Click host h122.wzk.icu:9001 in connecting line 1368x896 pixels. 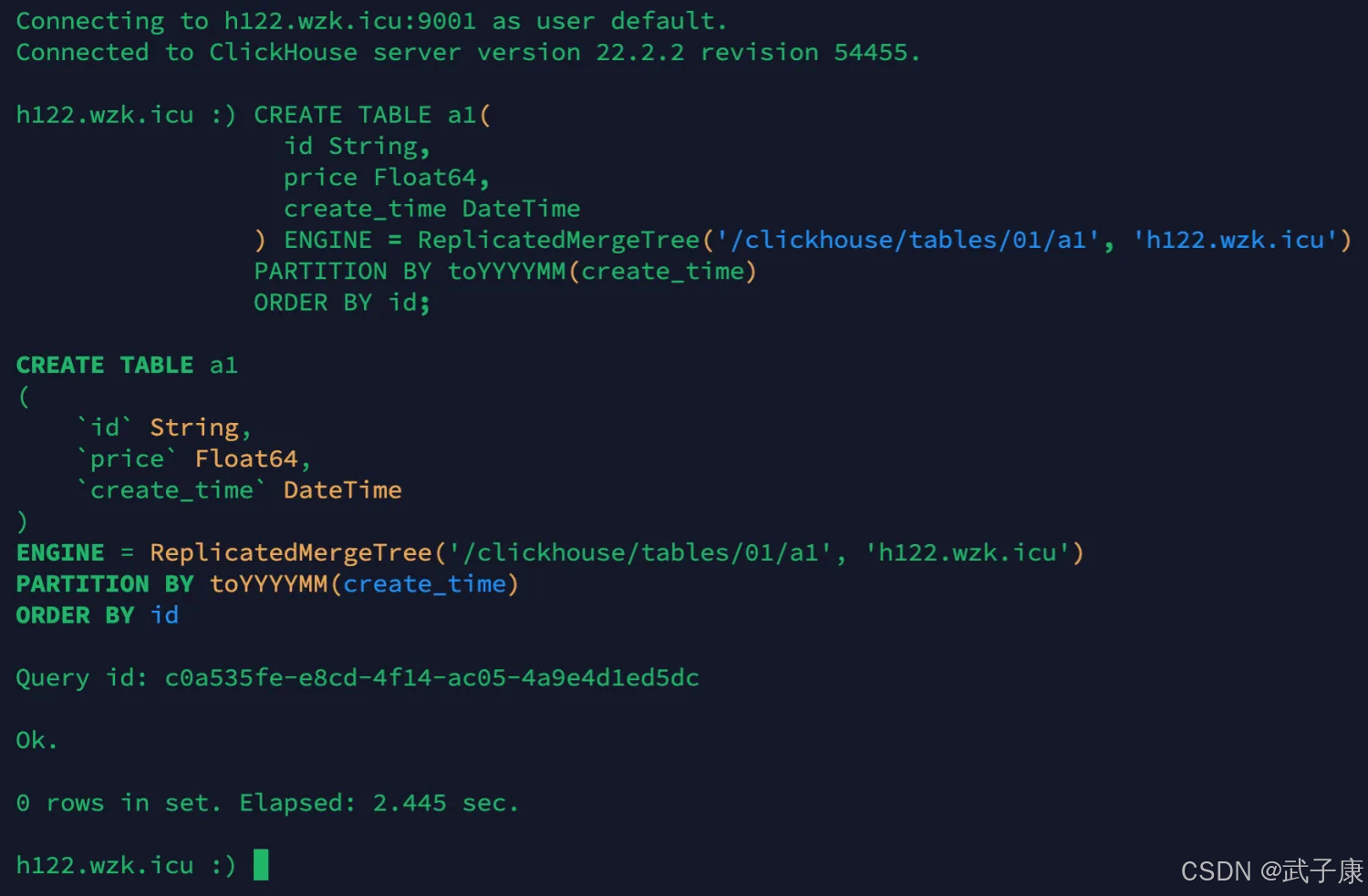pyautogui.click(x=350, y=21)
